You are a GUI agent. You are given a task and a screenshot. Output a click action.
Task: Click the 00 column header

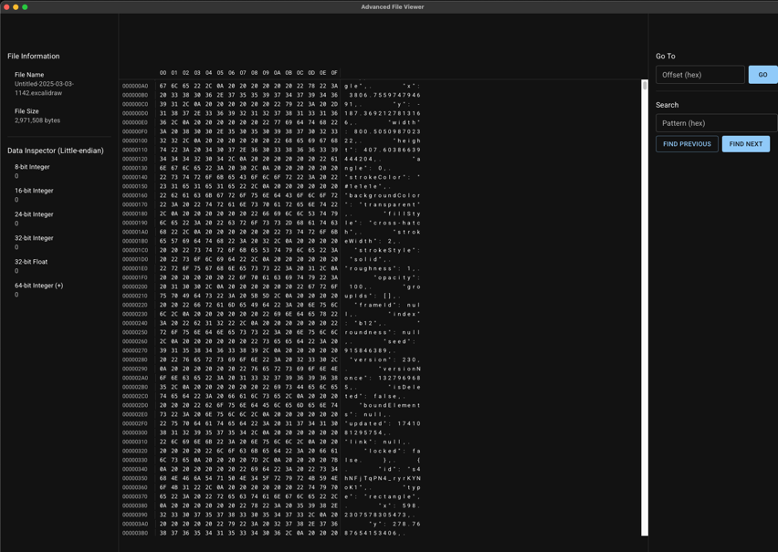click(163, 73)
